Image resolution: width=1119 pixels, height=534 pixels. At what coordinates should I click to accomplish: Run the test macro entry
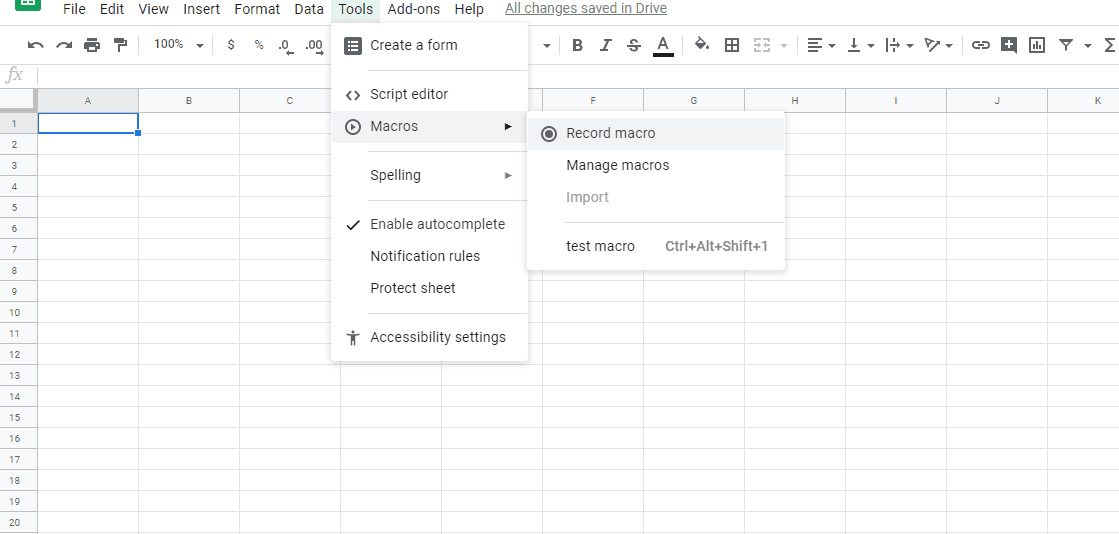(656, 247)
